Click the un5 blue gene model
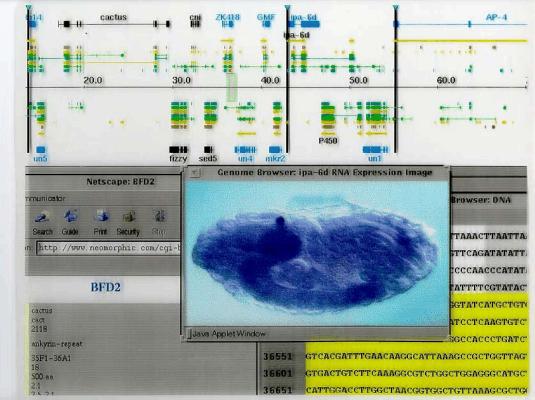535x400 pixels. pos(41,149)
